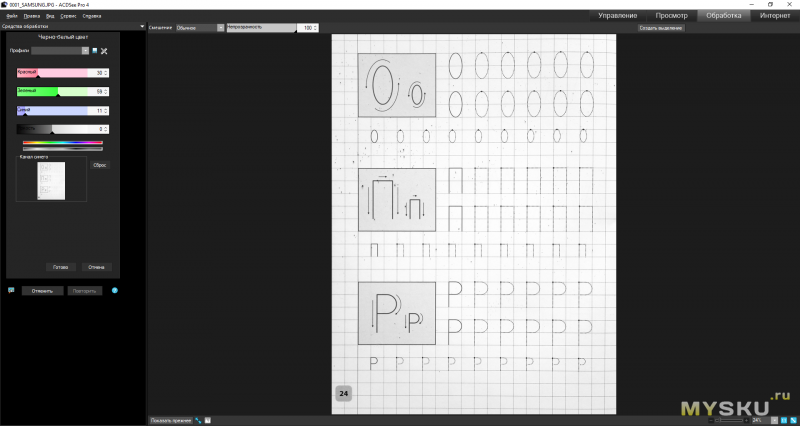Click the delete profile icon
Viewport: 800px width, 426px height.
tap(104, 50)
